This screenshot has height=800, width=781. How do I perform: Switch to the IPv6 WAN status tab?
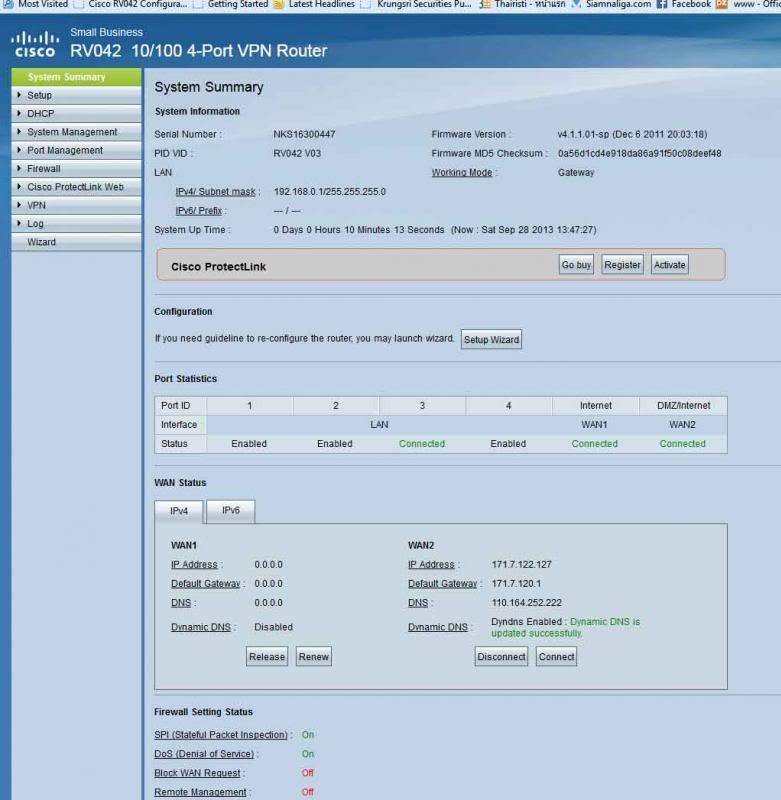[x=230, y=510]
